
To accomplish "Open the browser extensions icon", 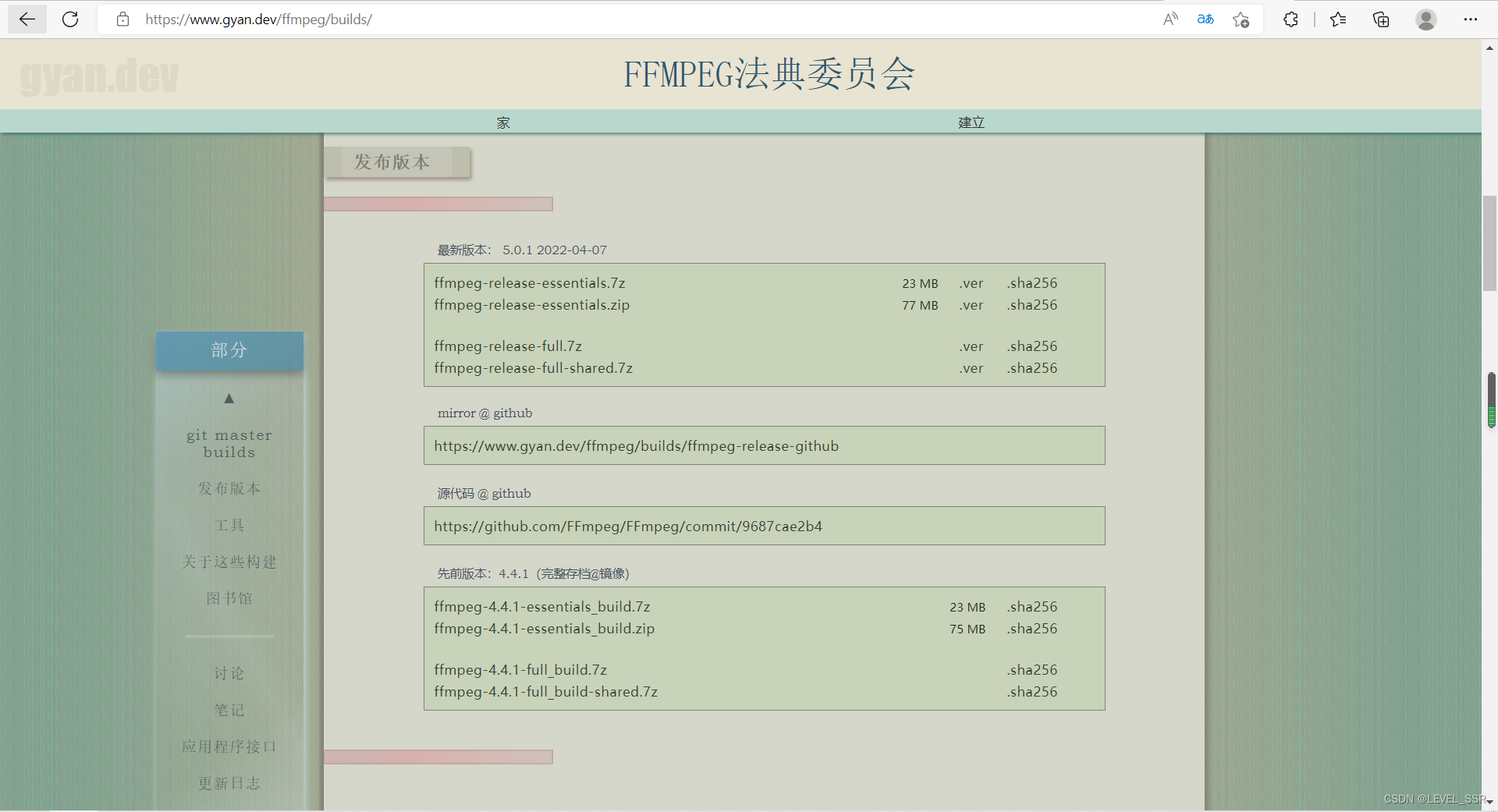I will click(1290, 20).
